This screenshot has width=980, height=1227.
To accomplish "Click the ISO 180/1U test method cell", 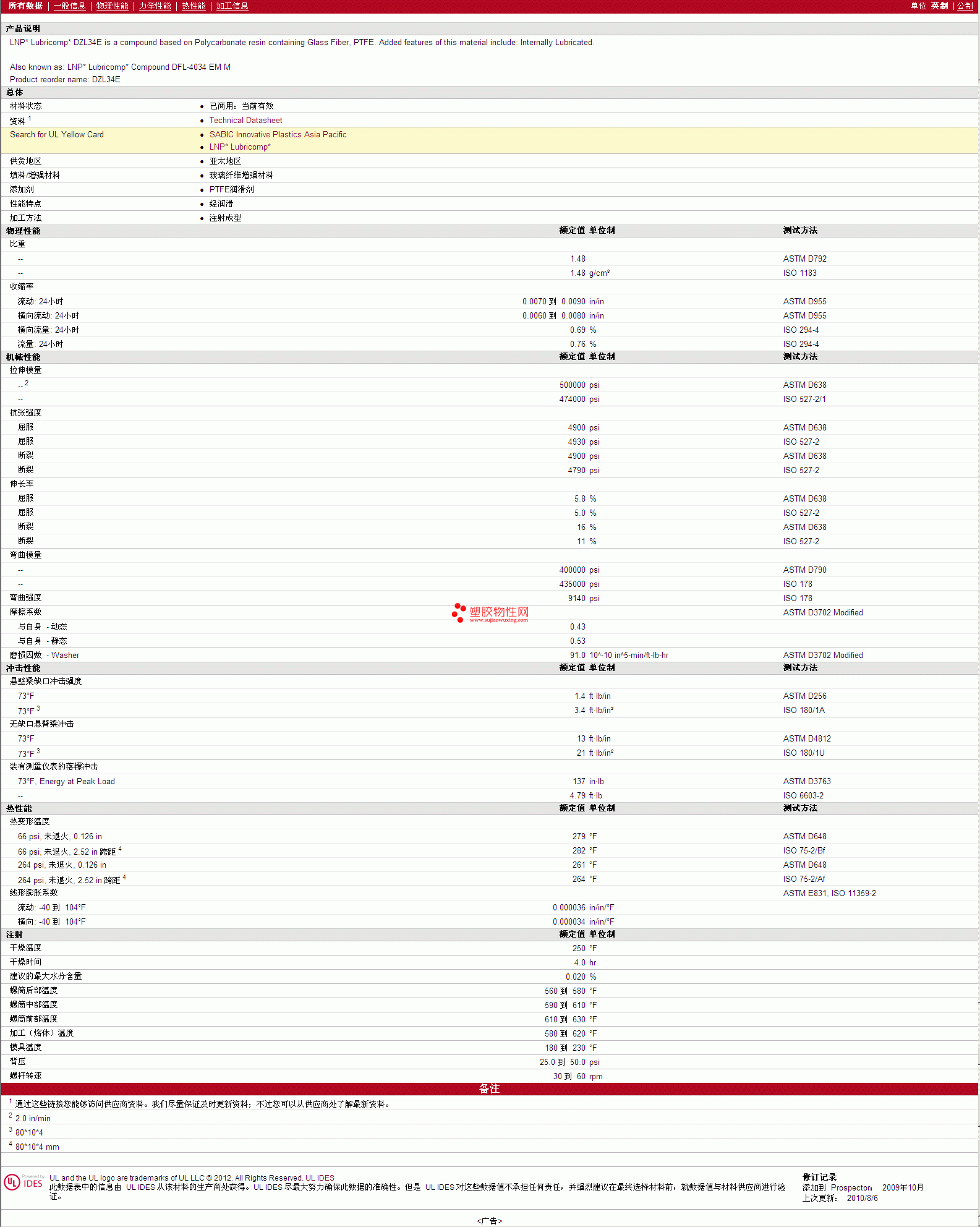I will [x=804, y=753].
